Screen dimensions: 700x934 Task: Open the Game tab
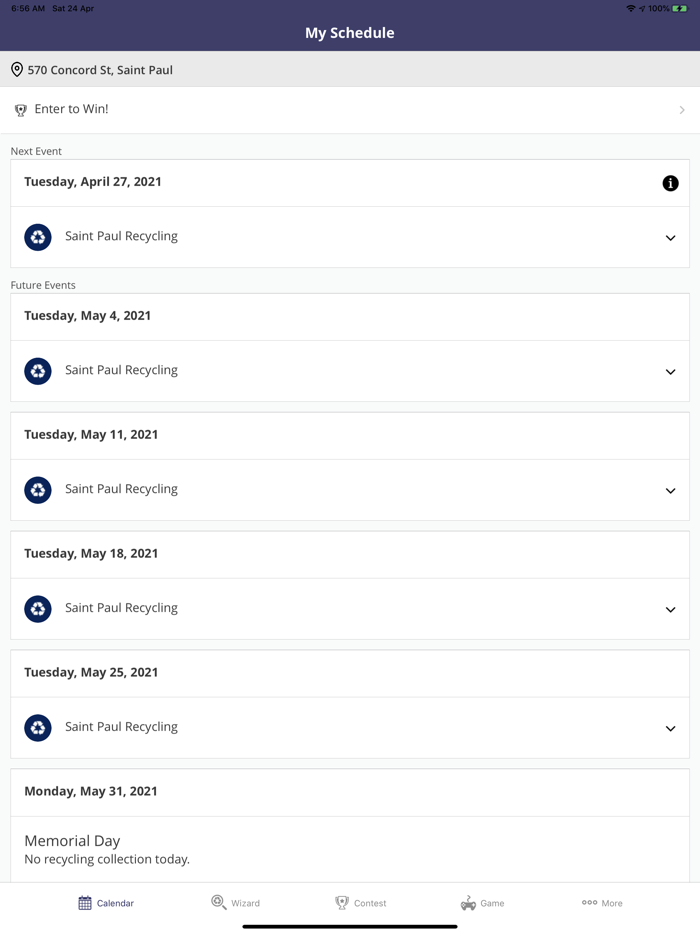coord(482,903)
